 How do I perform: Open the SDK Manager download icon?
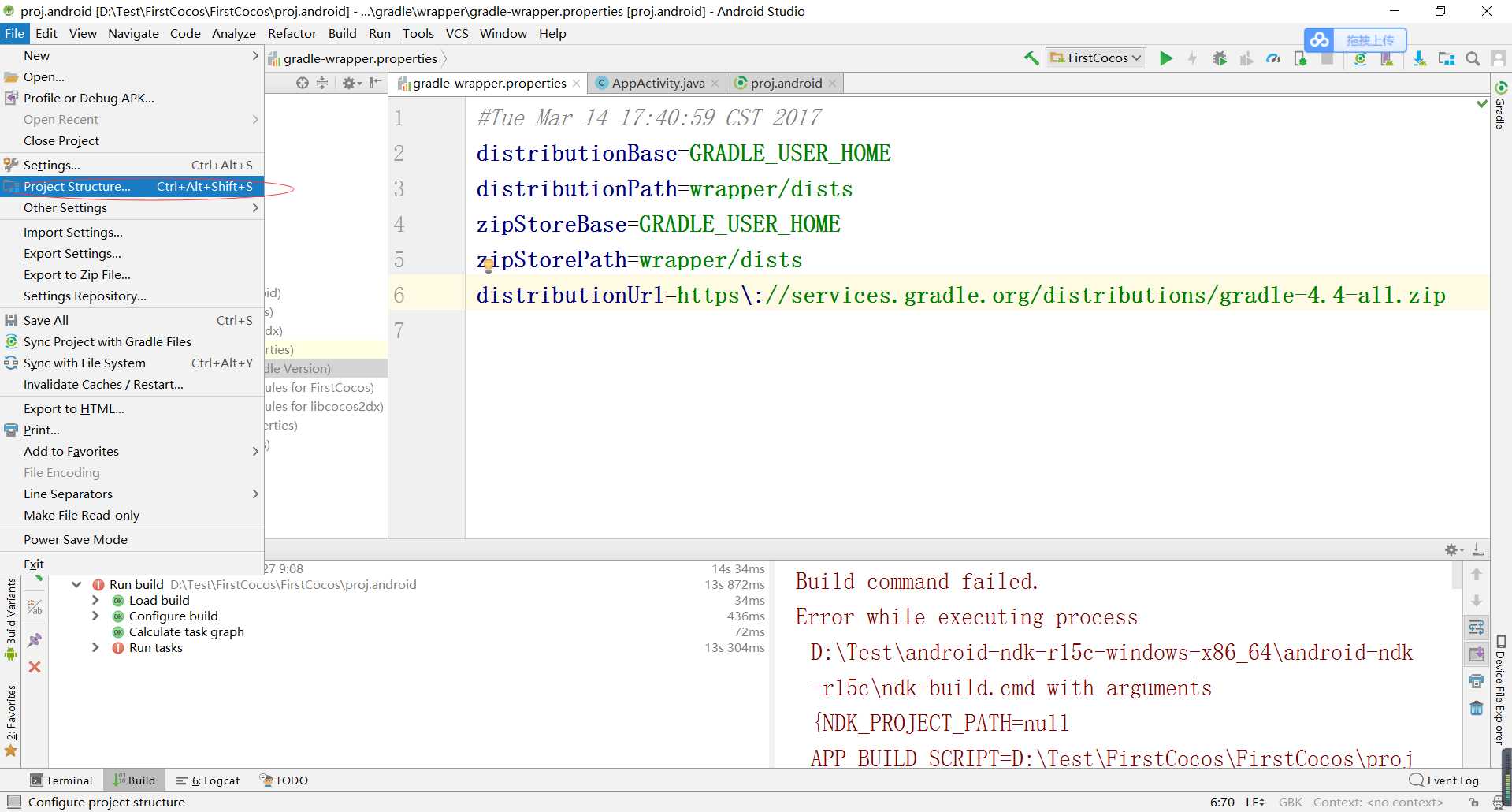1419,58
